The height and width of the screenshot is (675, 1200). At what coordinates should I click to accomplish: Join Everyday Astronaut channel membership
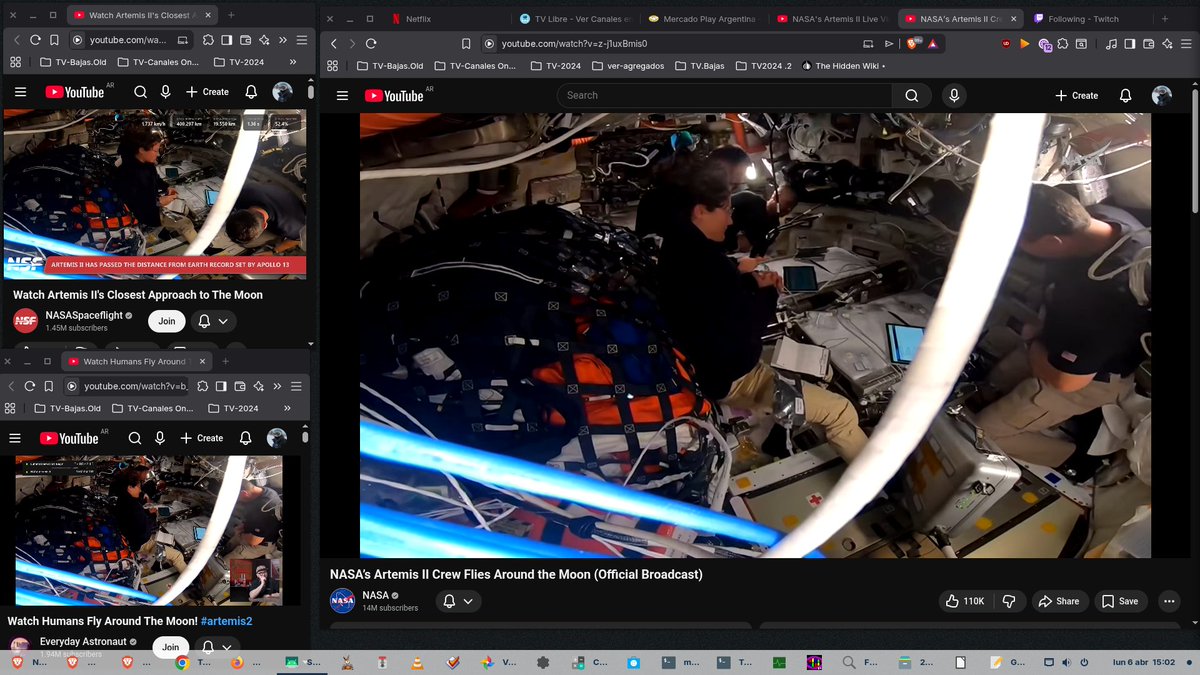(x=171, y=647)
